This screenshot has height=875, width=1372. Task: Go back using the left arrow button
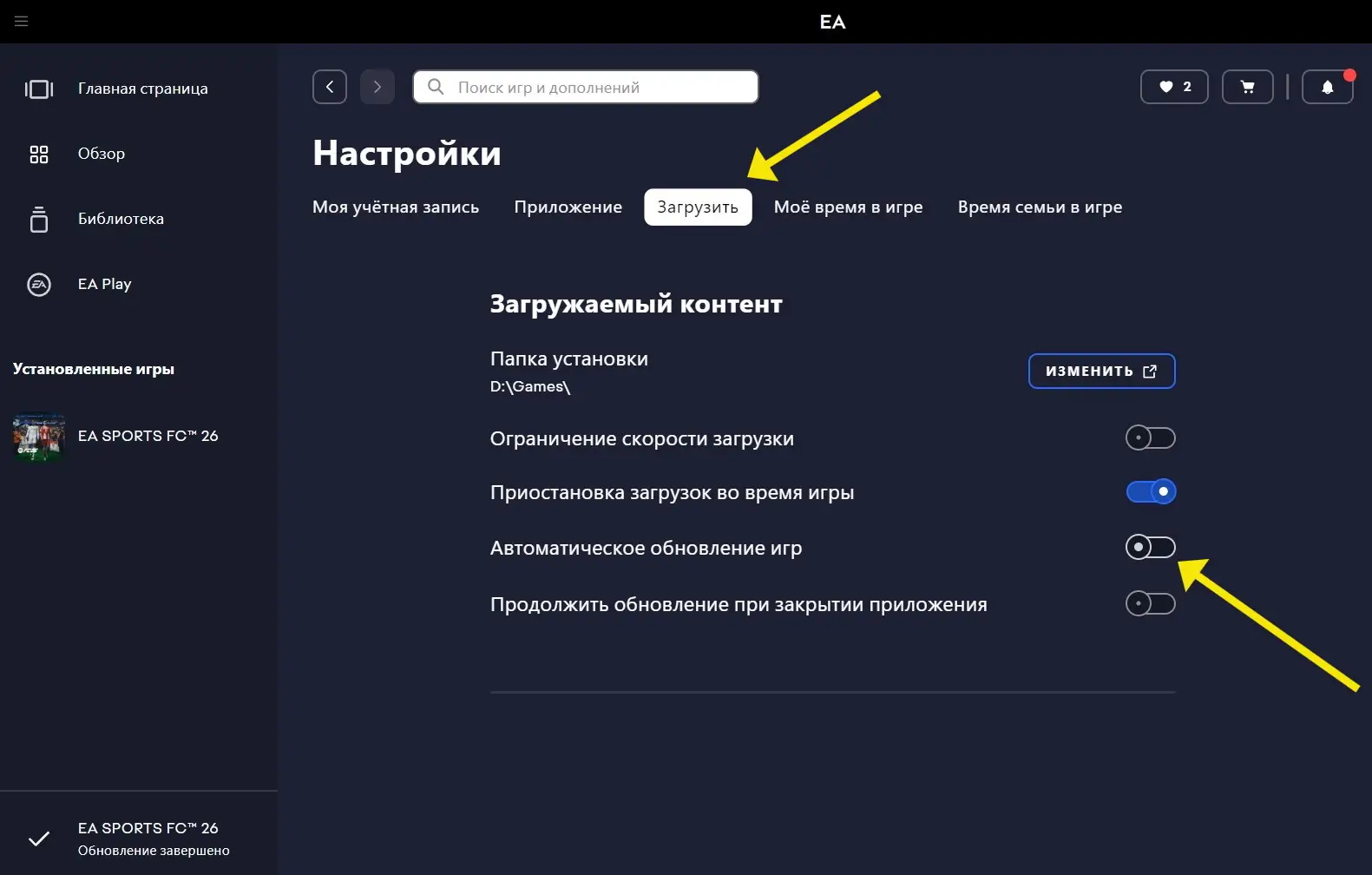point(330,87)
